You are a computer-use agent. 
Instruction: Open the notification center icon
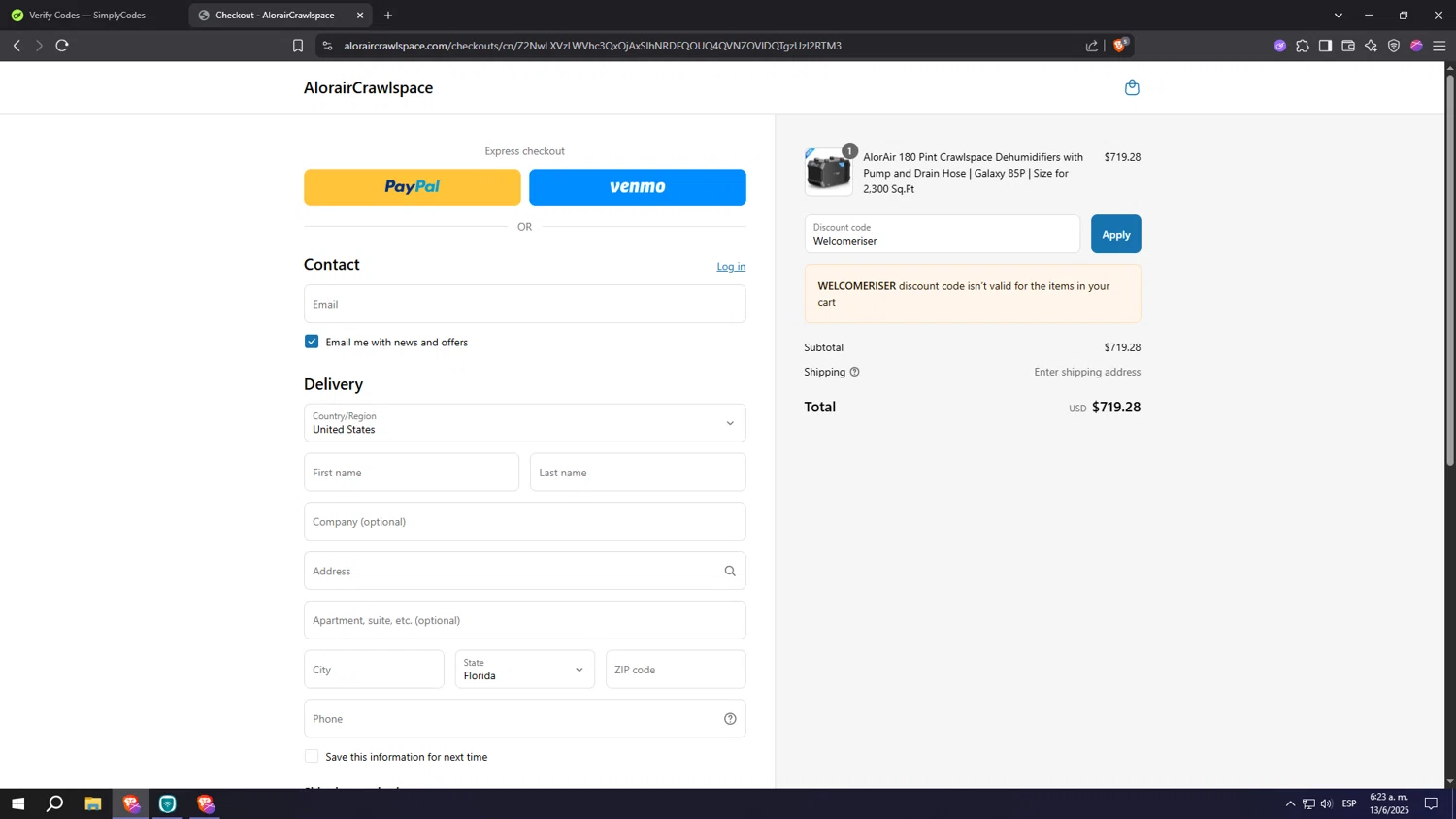[1431, 803]
